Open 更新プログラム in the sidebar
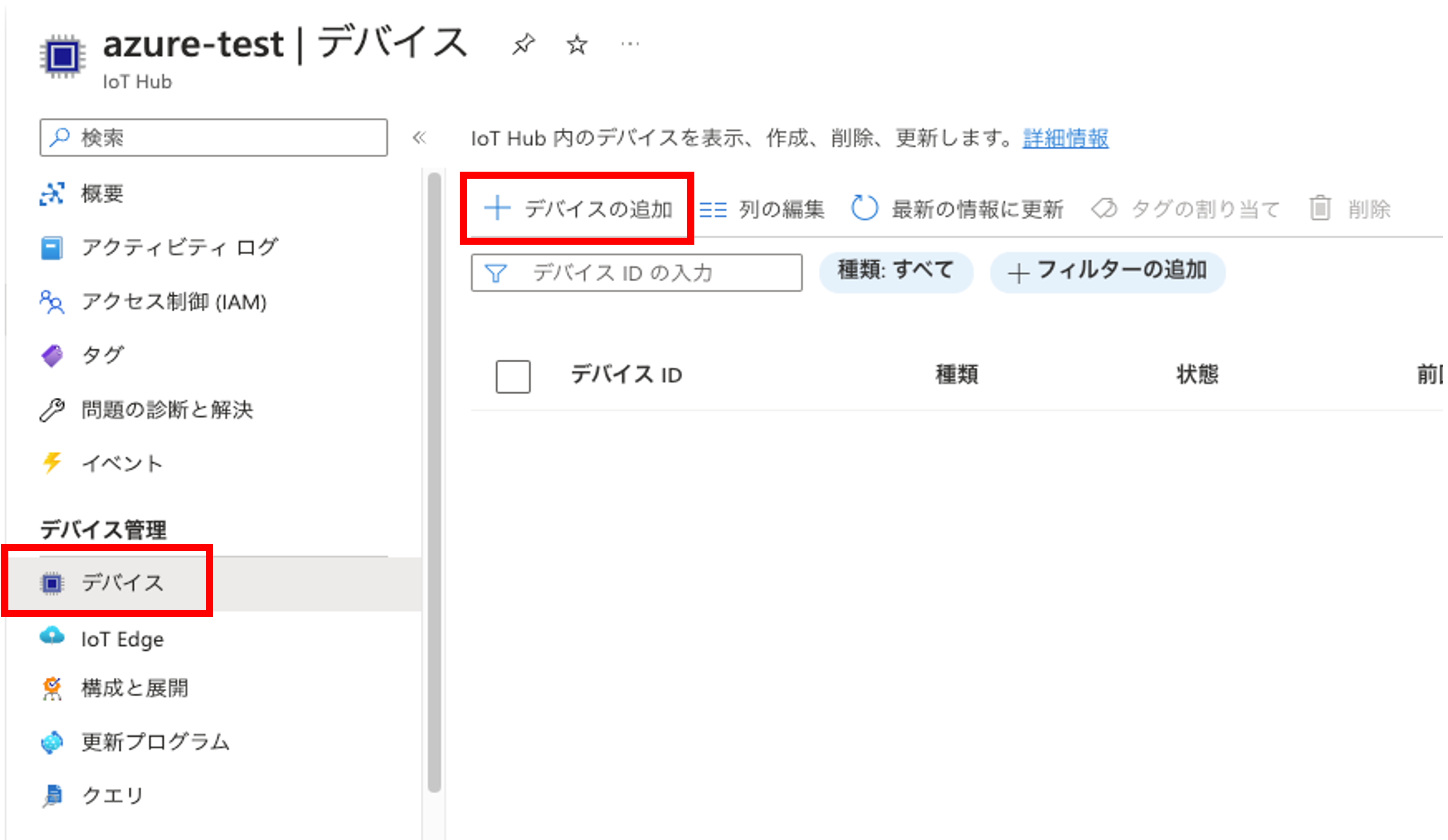 [x=155, y=742]
